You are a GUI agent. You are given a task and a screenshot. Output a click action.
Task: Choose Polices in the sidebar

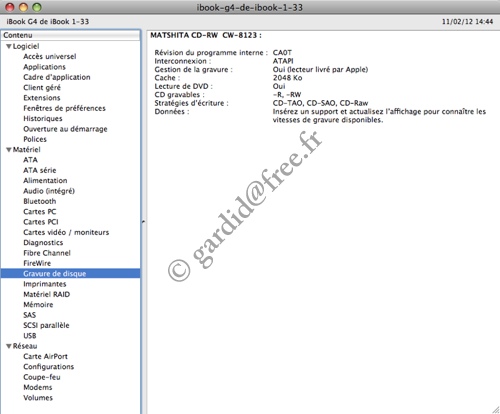(x=35, y=139)
